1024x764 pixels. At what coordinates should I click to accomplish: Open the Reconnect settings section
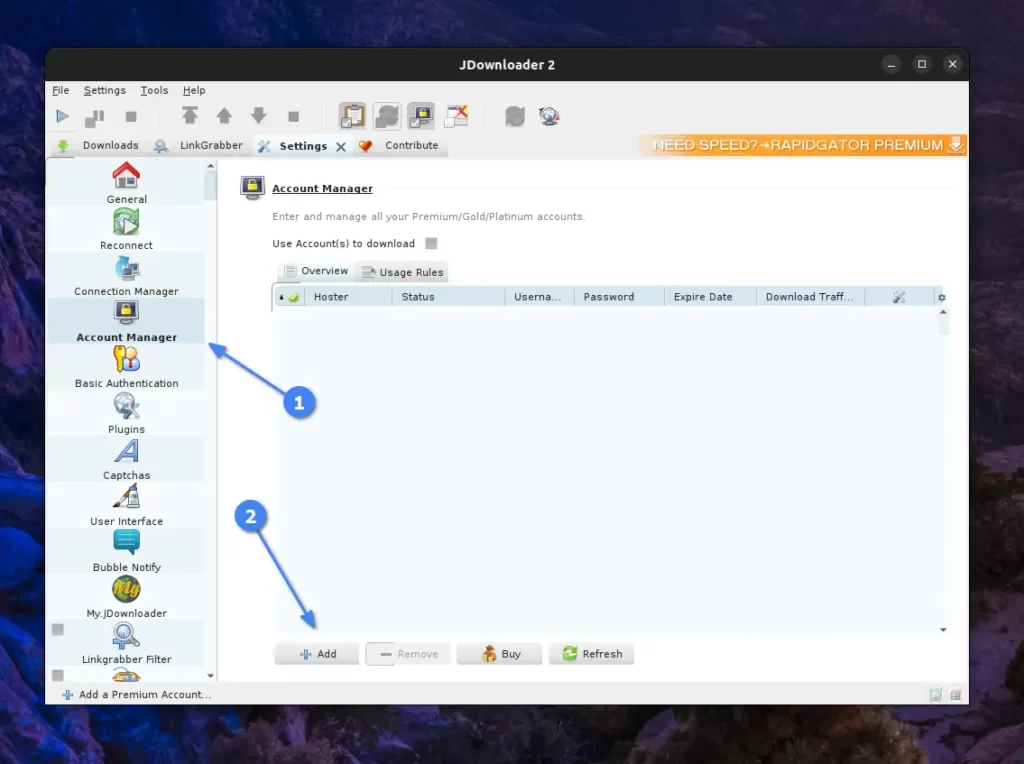click(x=126, y=229)
